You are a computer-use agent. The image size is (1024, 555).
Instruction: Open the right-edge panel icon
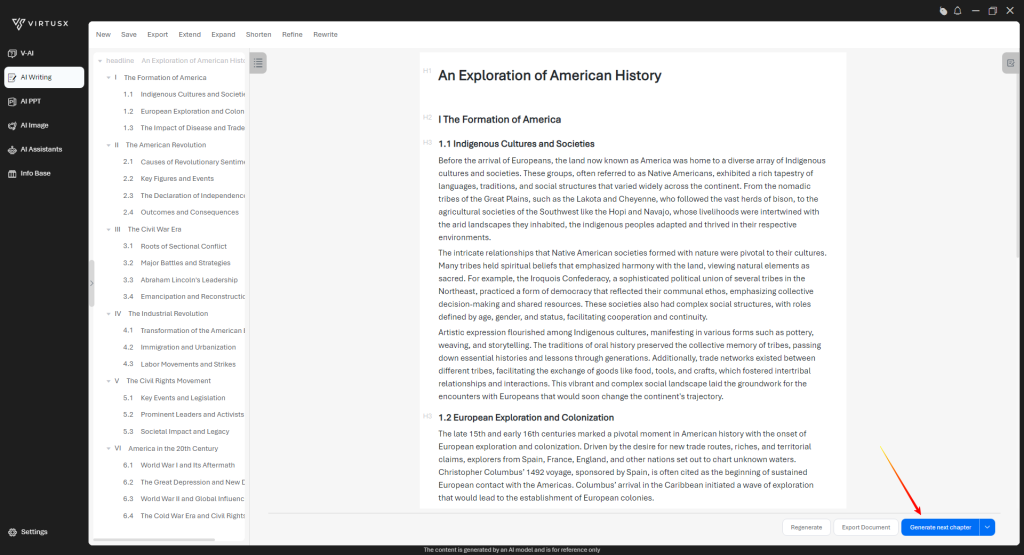pos(1010,63)
